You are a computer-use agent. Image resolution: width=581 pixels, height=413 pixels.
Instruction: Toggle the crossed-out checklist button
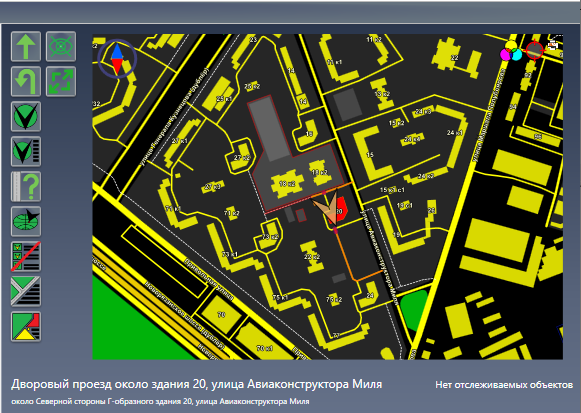(26, 256)
